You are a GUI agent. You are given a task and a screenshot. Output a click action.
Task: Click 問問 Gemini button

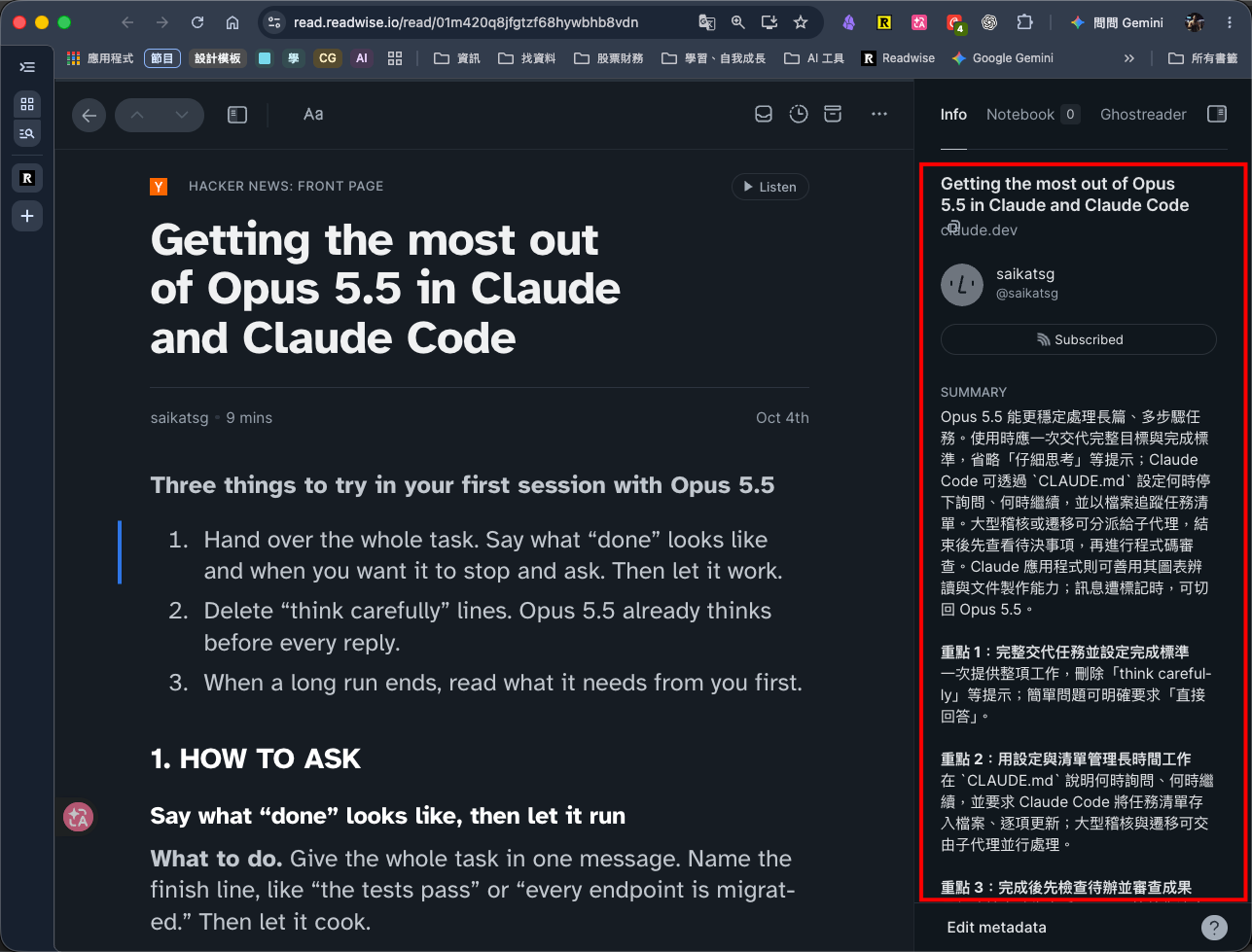tap(1116, 22)
